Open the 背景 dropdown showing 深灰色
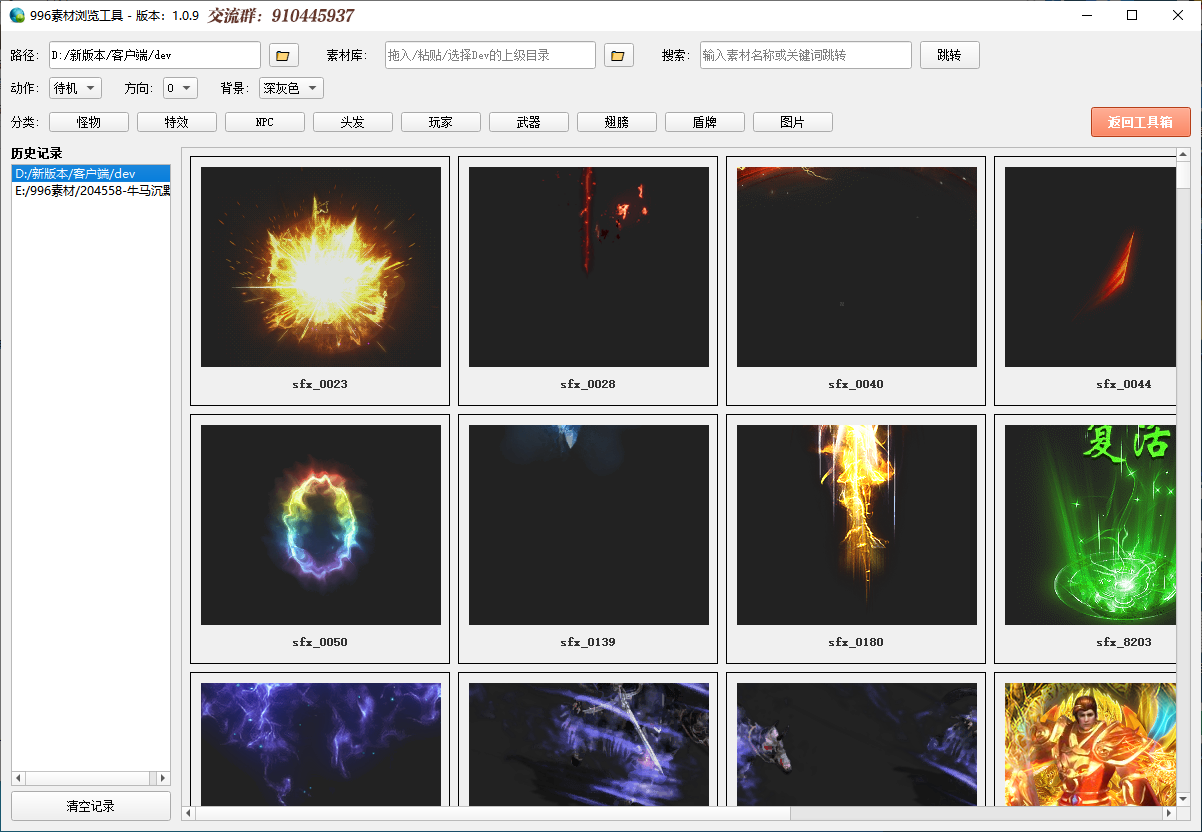The height and width of the screenshot is (832, 1202). 291,88
